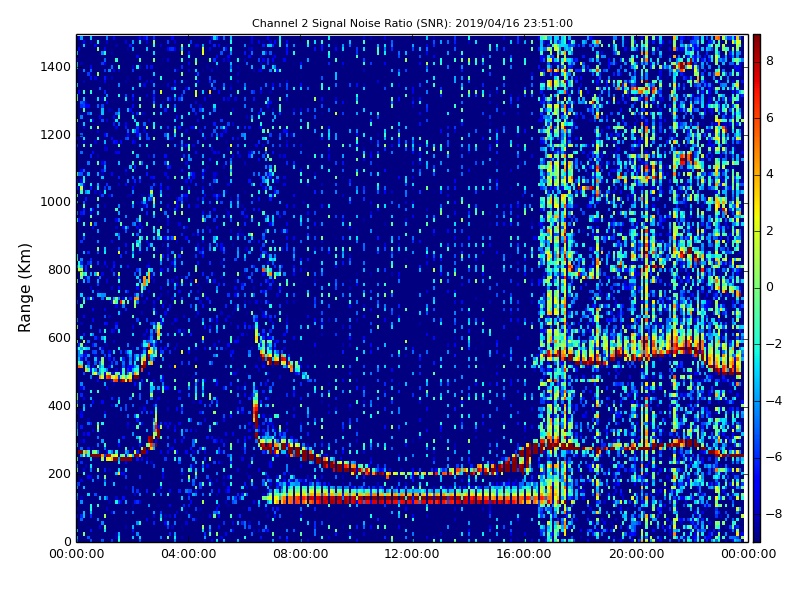Click the 08:00:00 time axis label
The image size is (800, 600).
click(301, 554)
